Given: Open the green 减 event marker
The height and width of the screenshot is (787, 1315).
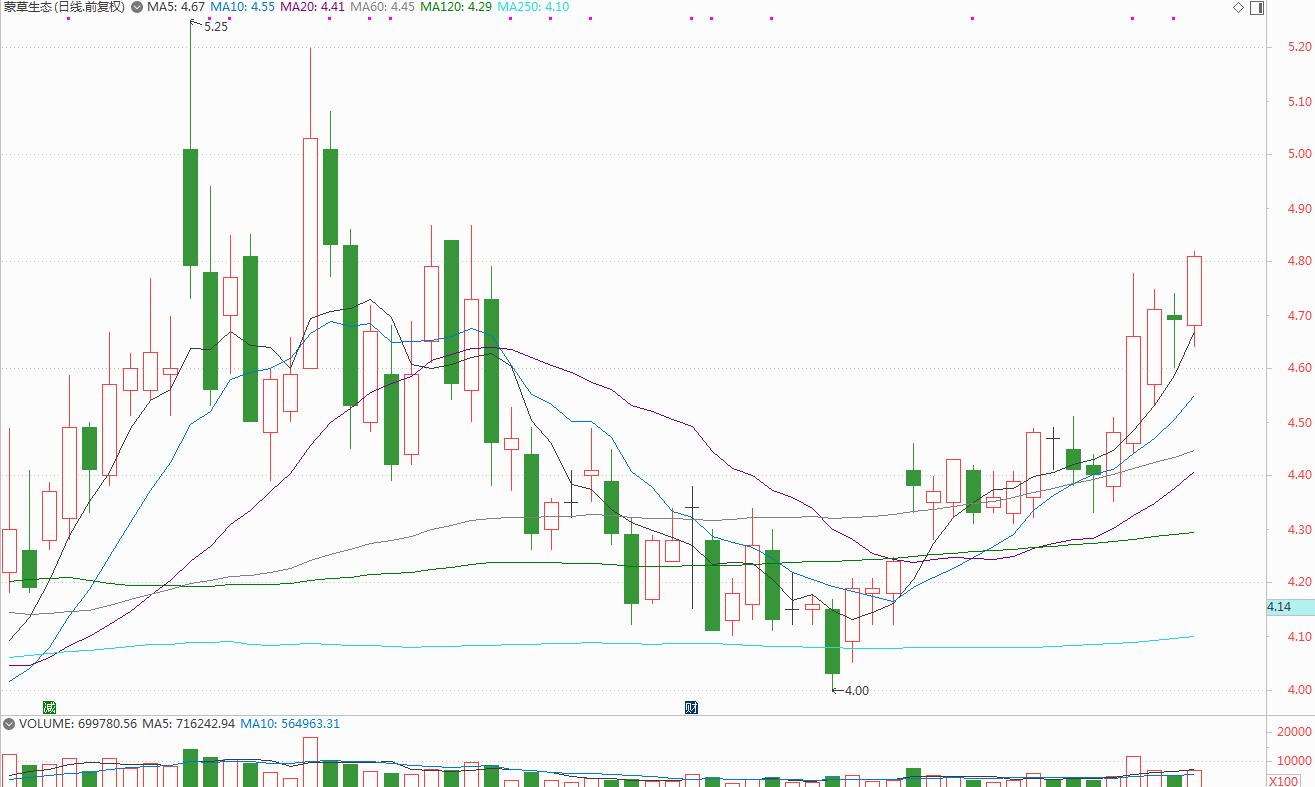Looking at the screenshot, I should click(47, 707).
